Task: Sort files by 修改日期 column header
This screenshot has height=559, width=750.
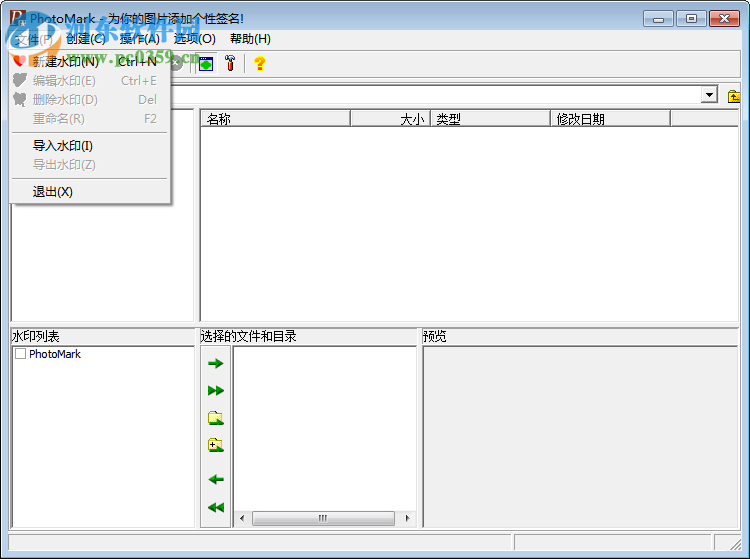Action: click(x=610, y=119)
